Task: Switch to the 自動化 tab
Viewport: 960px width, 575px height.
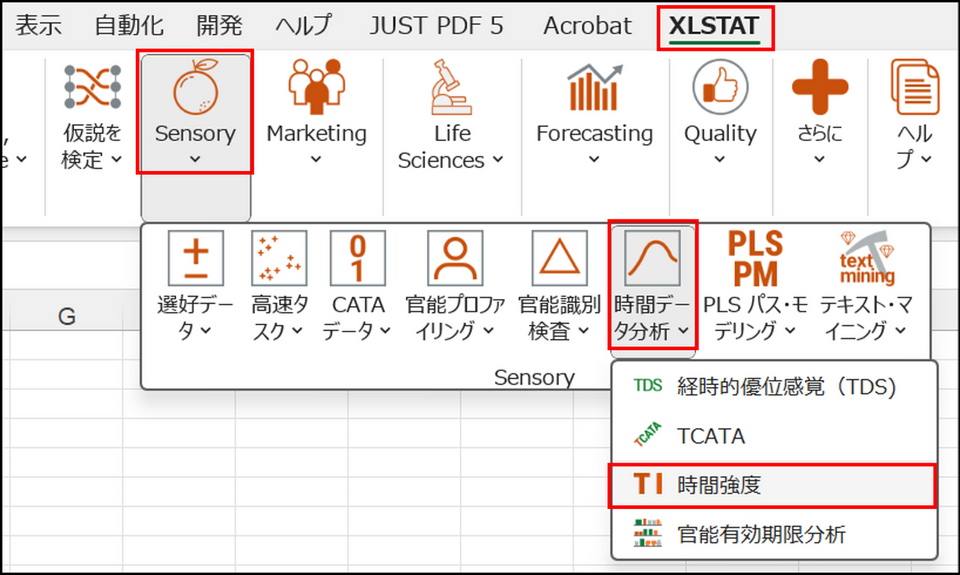Action: 129,26
